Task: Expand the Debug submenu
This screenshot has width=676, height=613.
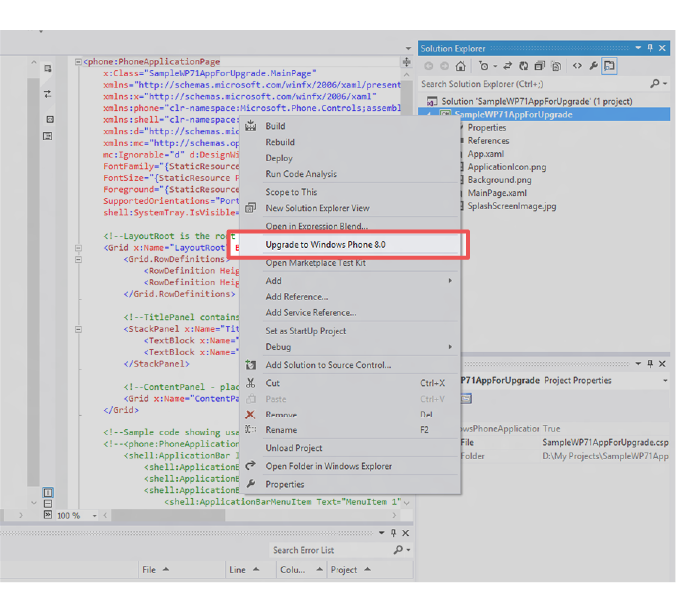Action: [349, 347]
